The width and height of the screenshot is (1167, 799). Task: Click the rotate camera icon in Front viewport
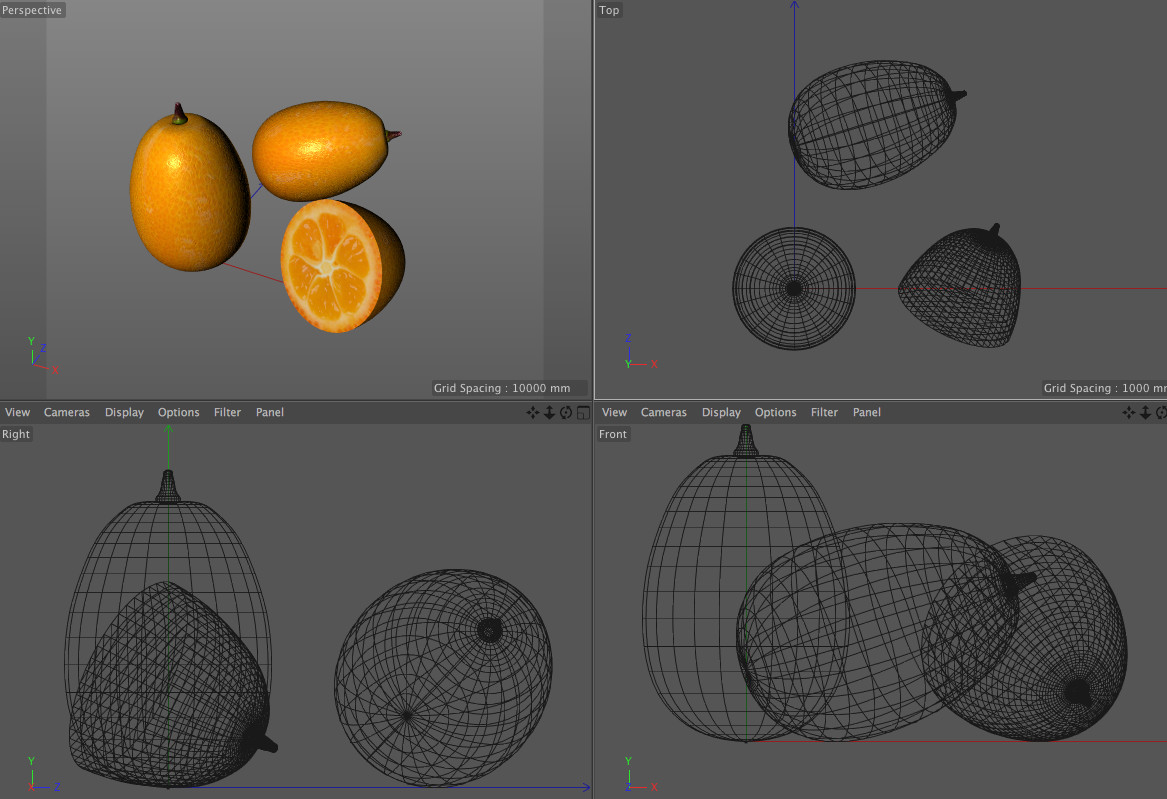1161,413
